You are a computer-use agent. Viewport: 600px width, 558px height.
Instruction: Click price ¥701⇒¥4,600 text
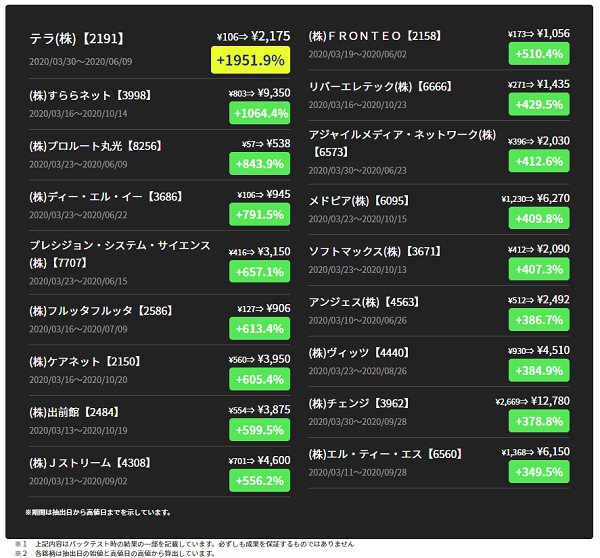pos(259,460)
